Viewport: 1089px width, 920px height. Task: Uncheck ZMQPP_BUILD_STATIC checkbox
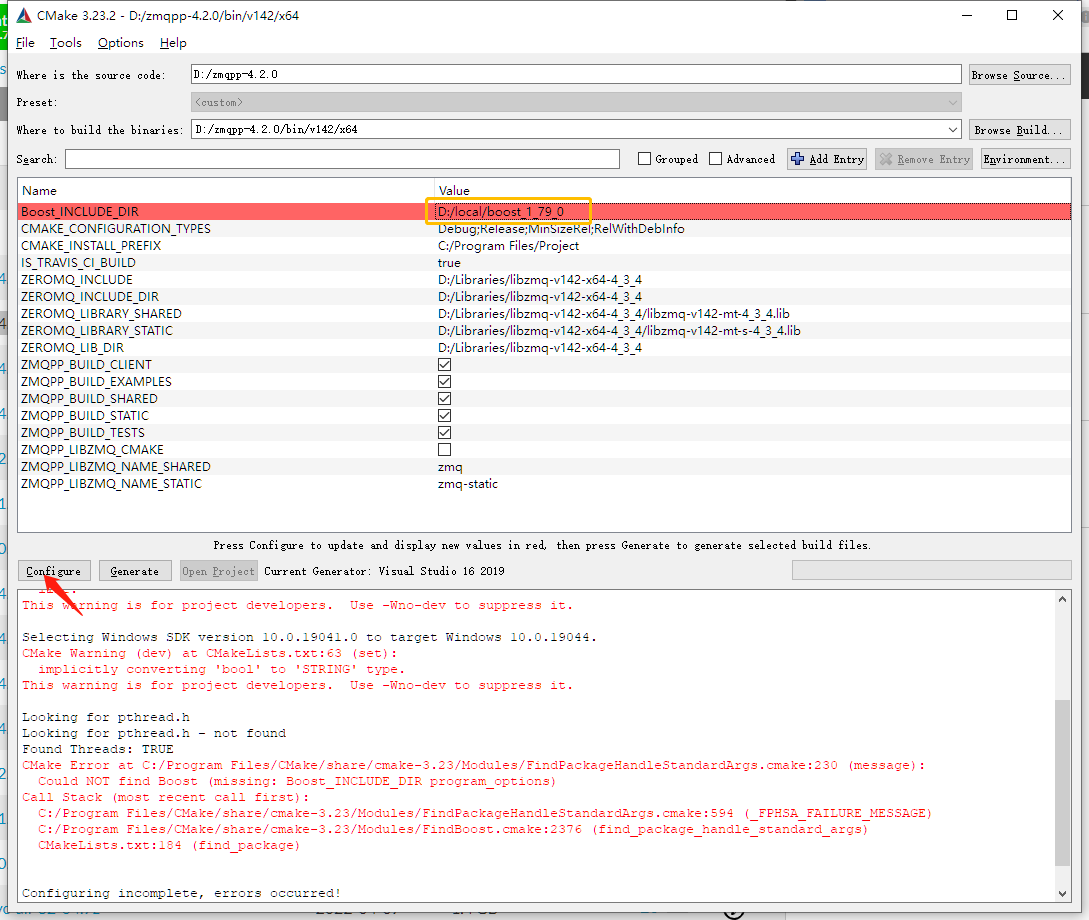click(x=444, y=415)
